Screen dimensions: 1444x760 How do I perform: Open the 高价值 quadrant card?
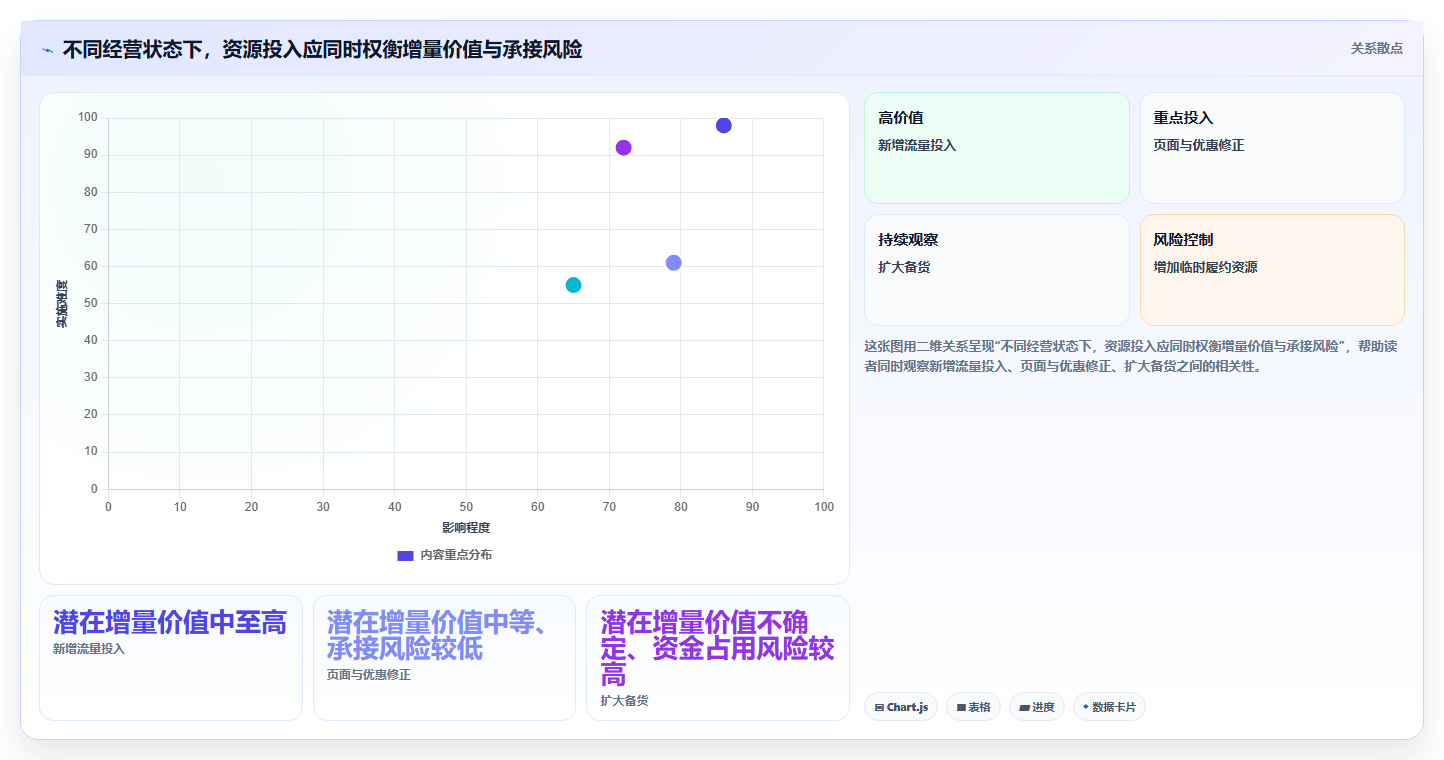coord(997,148)
